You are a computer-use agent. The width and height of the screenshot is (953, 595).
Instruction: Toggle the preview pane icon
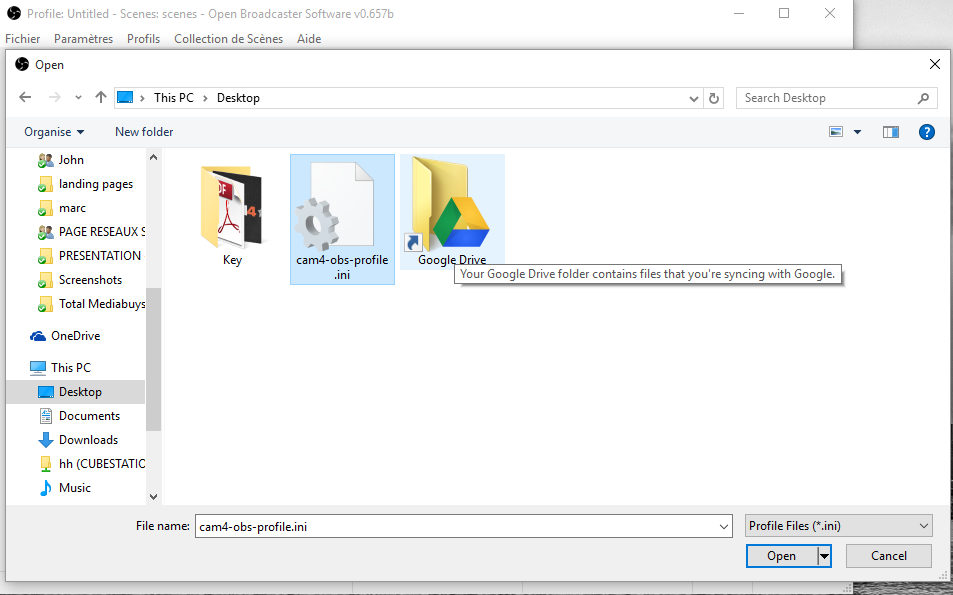click(x=890, y=132)
